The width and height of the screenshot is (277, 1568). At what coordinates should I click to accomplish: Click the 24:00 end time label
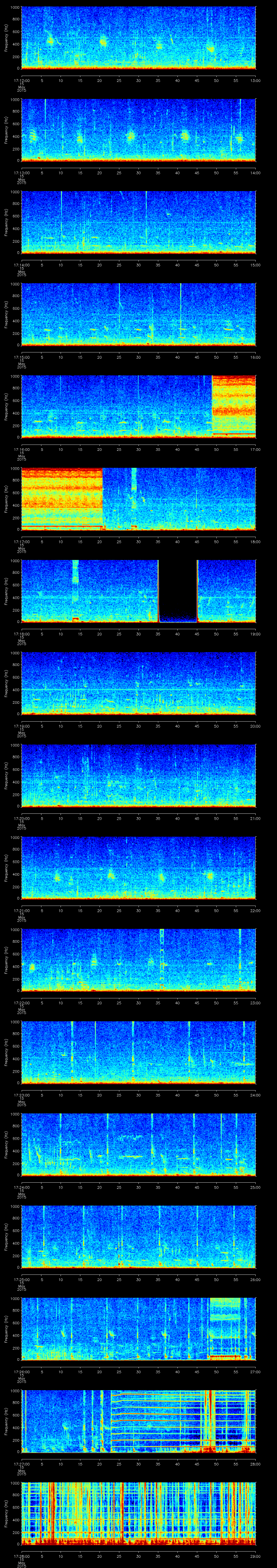pos(255,1095)
